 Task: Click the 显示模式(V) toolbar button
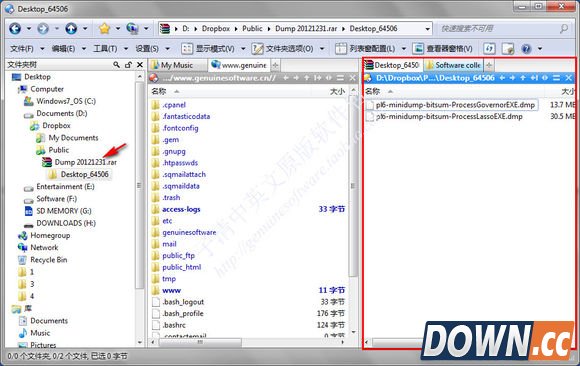pyautogui.click(x=208, y=48)
